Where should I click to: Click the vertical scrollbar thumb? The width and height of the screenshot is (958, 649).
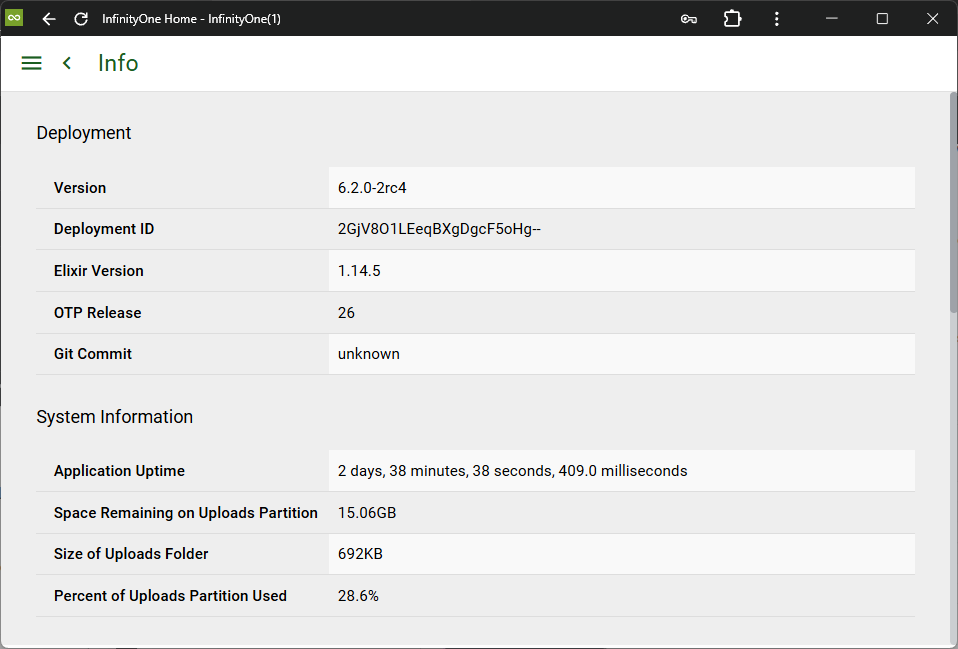pyautogui.click(x=954, y=203)
